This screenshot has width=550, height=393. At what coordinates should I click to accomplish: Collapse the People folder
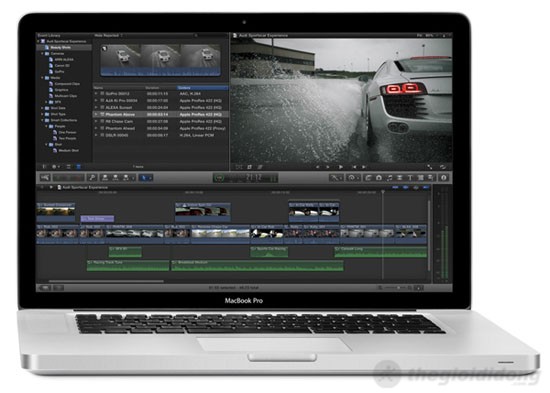click(46, 126)
